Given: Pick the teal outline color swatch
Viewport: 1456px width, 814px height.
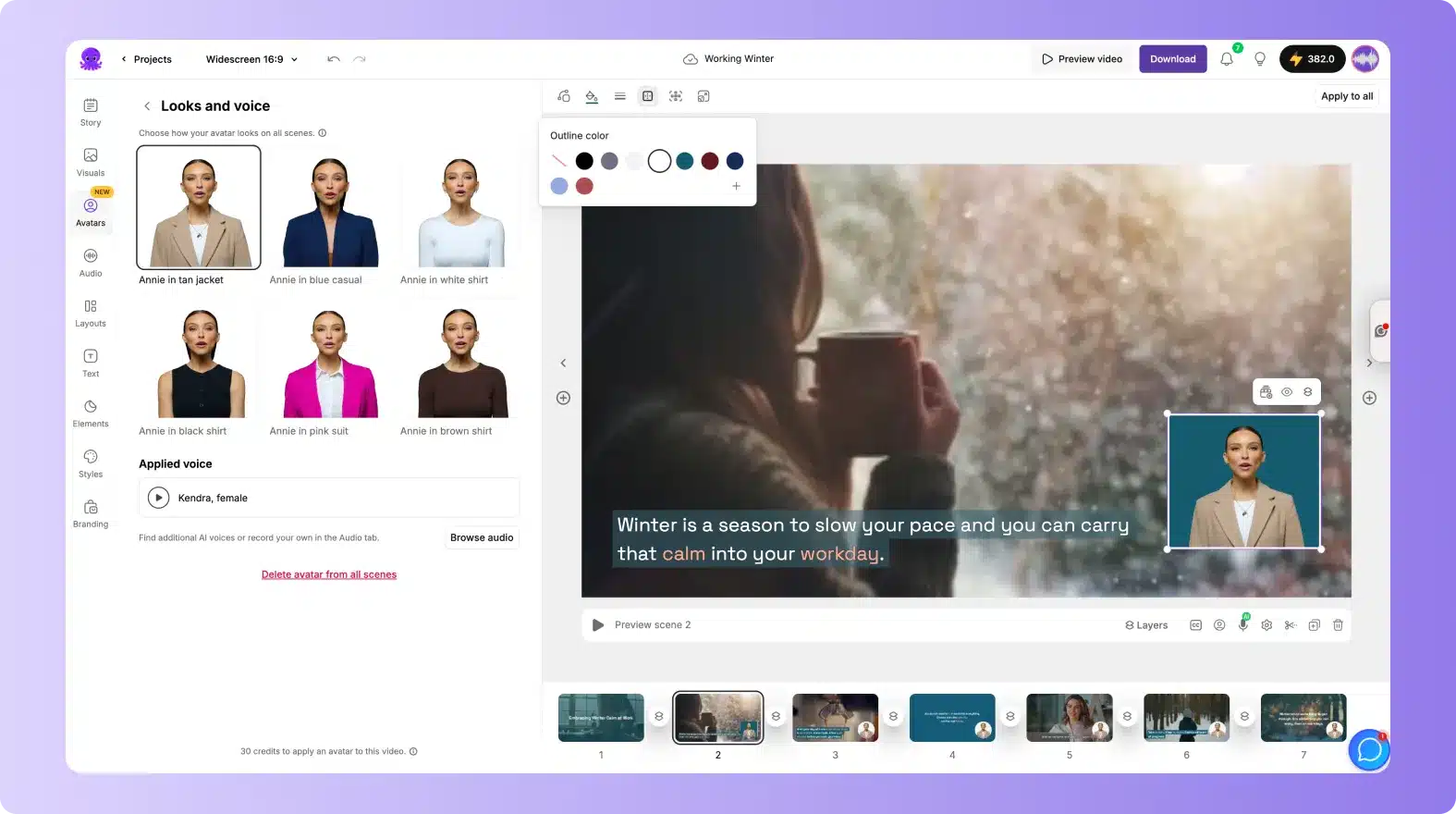Looking at the screenshot, I should click(x=685, y=161).
